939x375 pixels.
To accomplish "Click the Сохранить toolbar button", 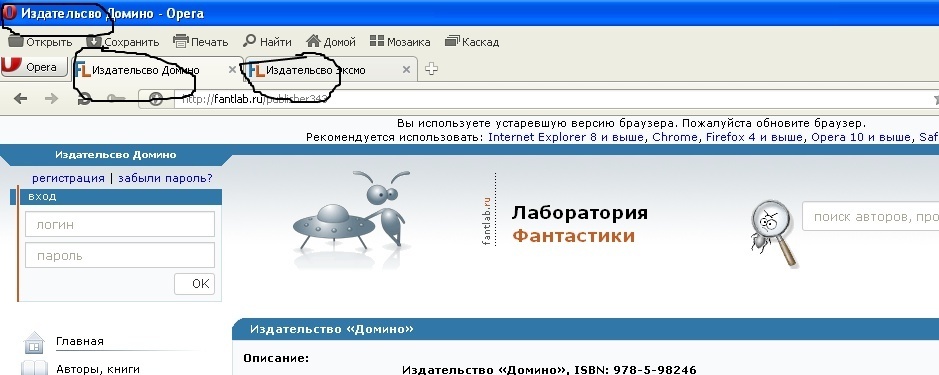I will coord(122,42).
